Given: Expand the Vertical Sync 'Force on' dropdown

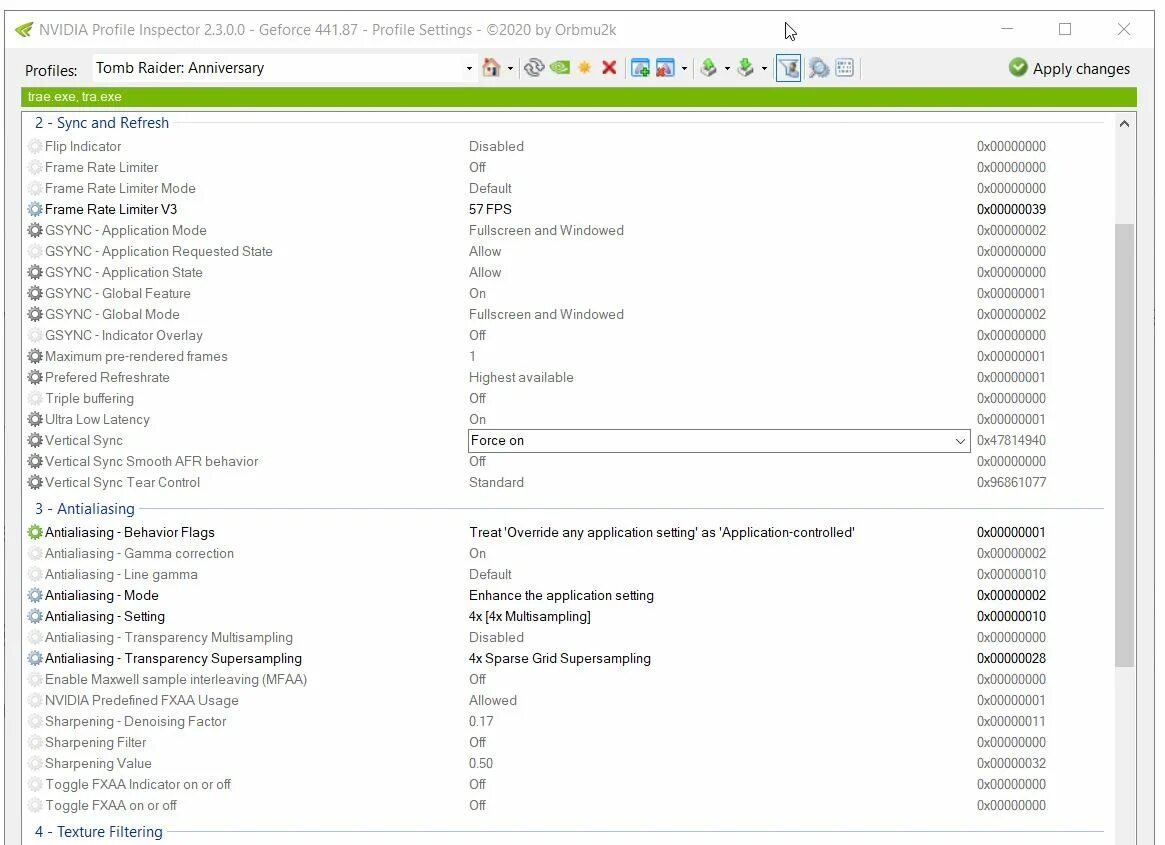Looking at the screenshot, I should pyautogui.click(x=960, y=441).
